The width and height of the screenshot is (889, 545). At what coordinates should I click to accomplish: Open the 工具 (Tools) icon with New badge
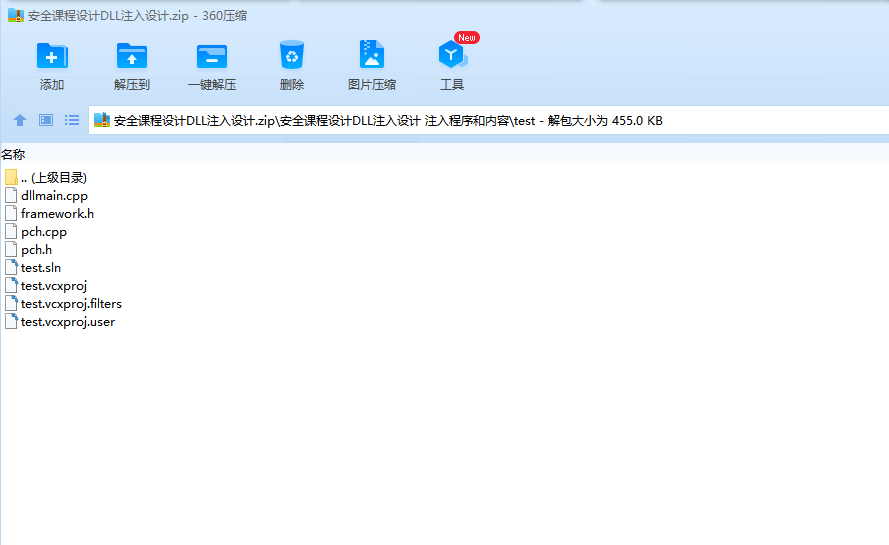tap(453, 54)
